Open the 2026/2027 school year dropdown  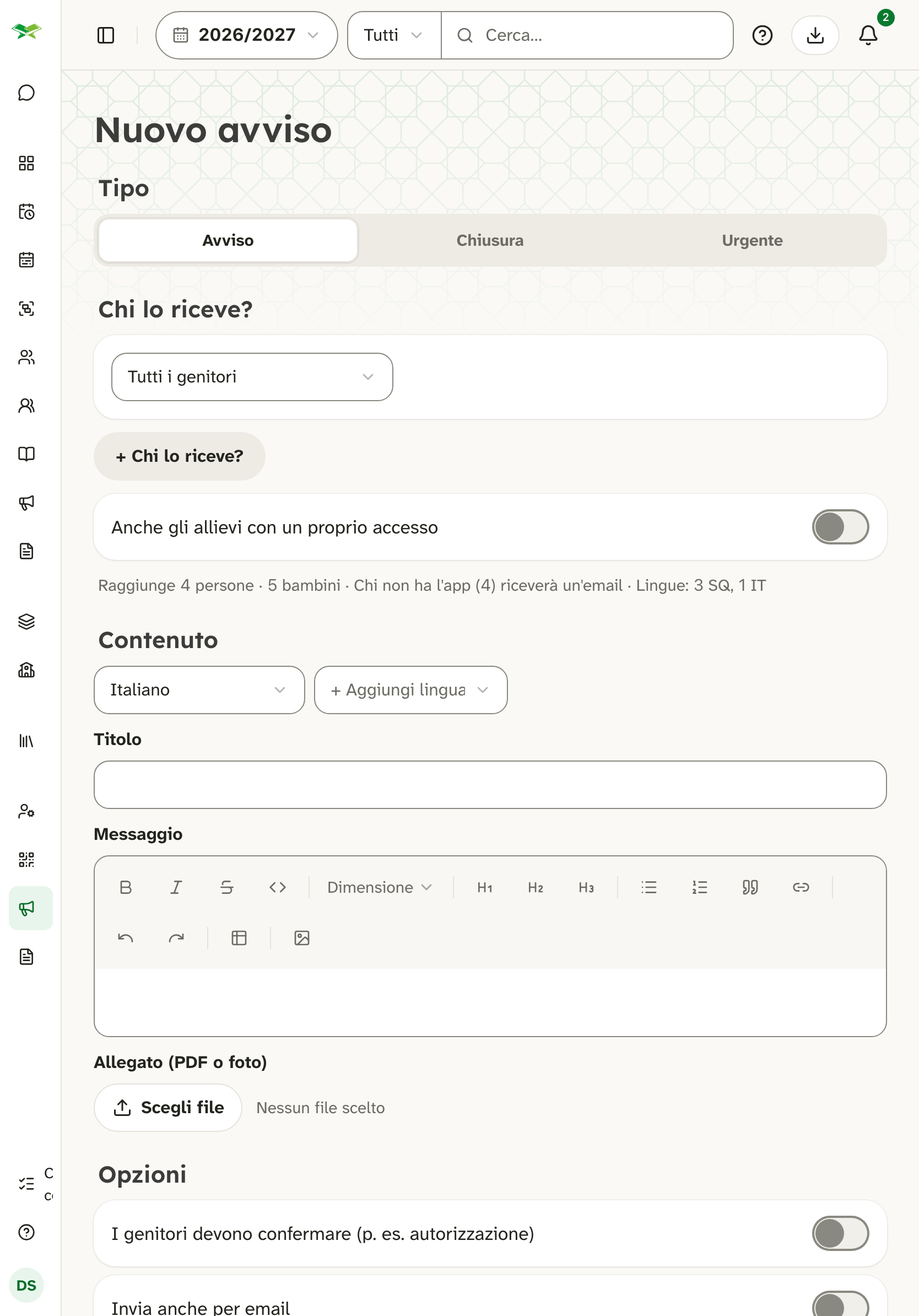pyautogui.click(x=246, y=35)
